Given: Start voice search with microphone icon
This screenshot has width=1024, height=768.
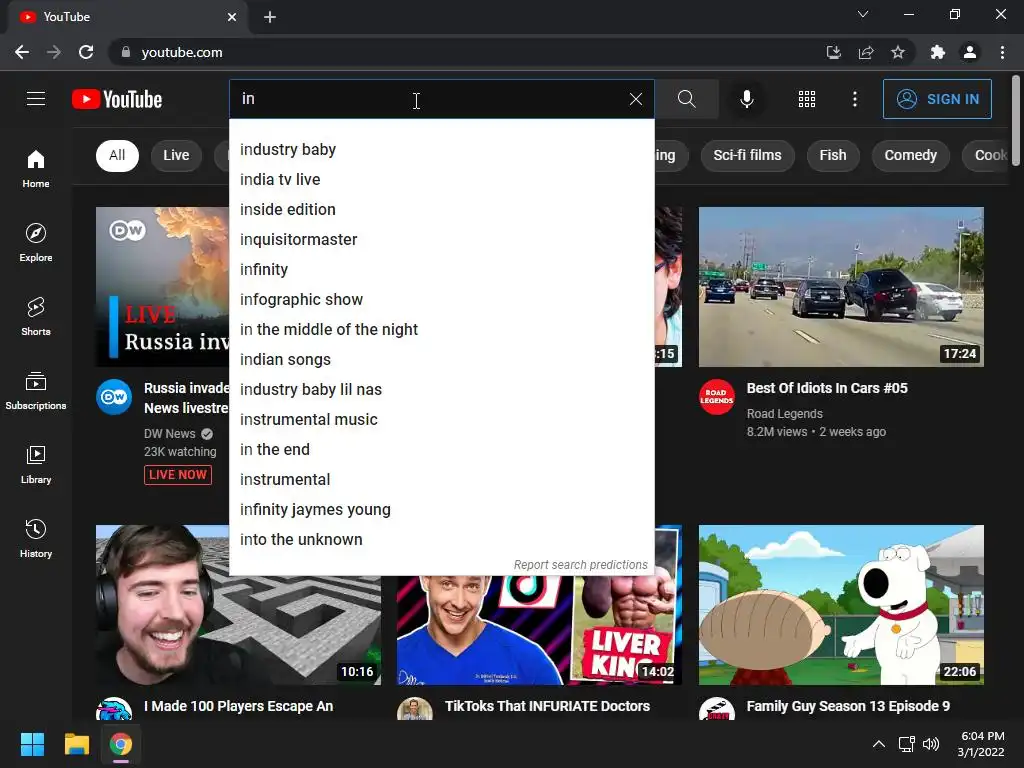Looking at the screenshot, I should point(746,99).
